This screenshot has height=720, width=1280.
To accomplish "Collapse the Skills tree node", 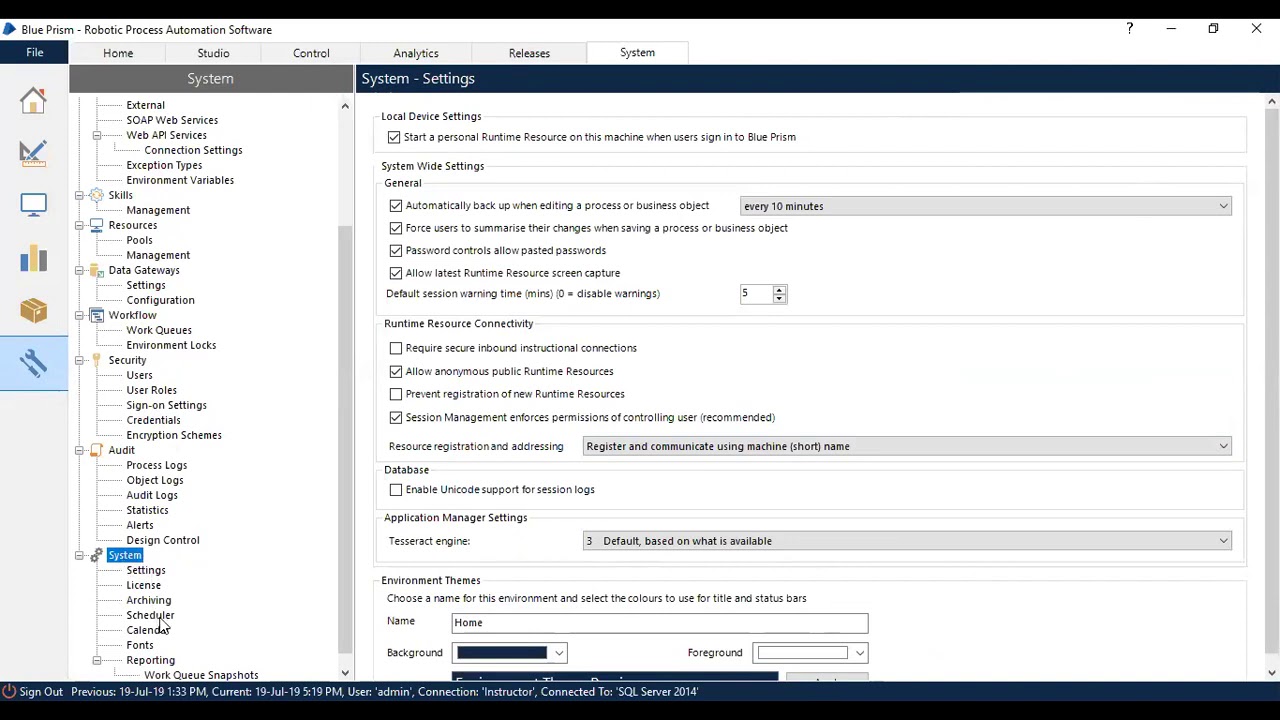I will pos(79,195).
